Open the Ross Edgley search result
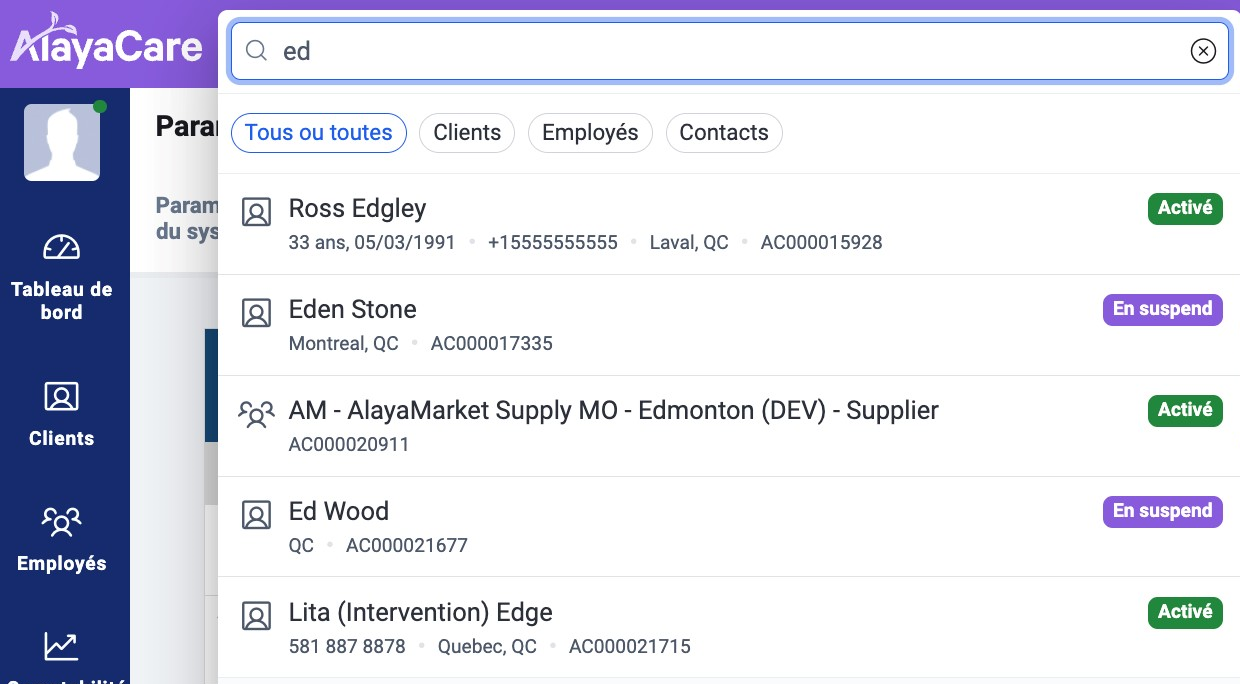 tap(357, 208)
